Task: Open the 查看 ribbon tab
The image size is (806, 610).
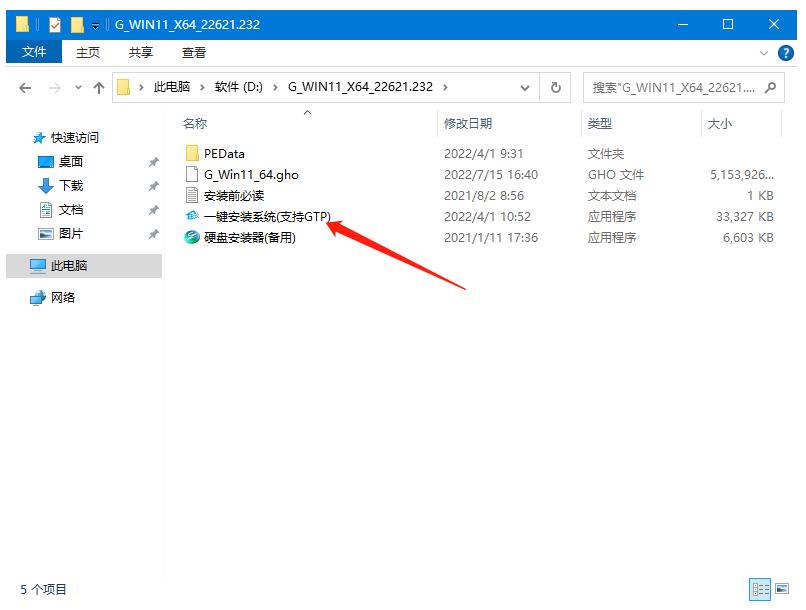Action: tap(194, 52)
